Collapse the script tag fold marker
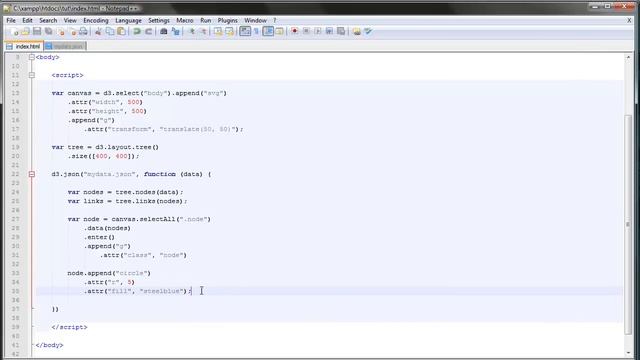Image resolution: width=640 pixels, height=360 pixels. (32, 75)
